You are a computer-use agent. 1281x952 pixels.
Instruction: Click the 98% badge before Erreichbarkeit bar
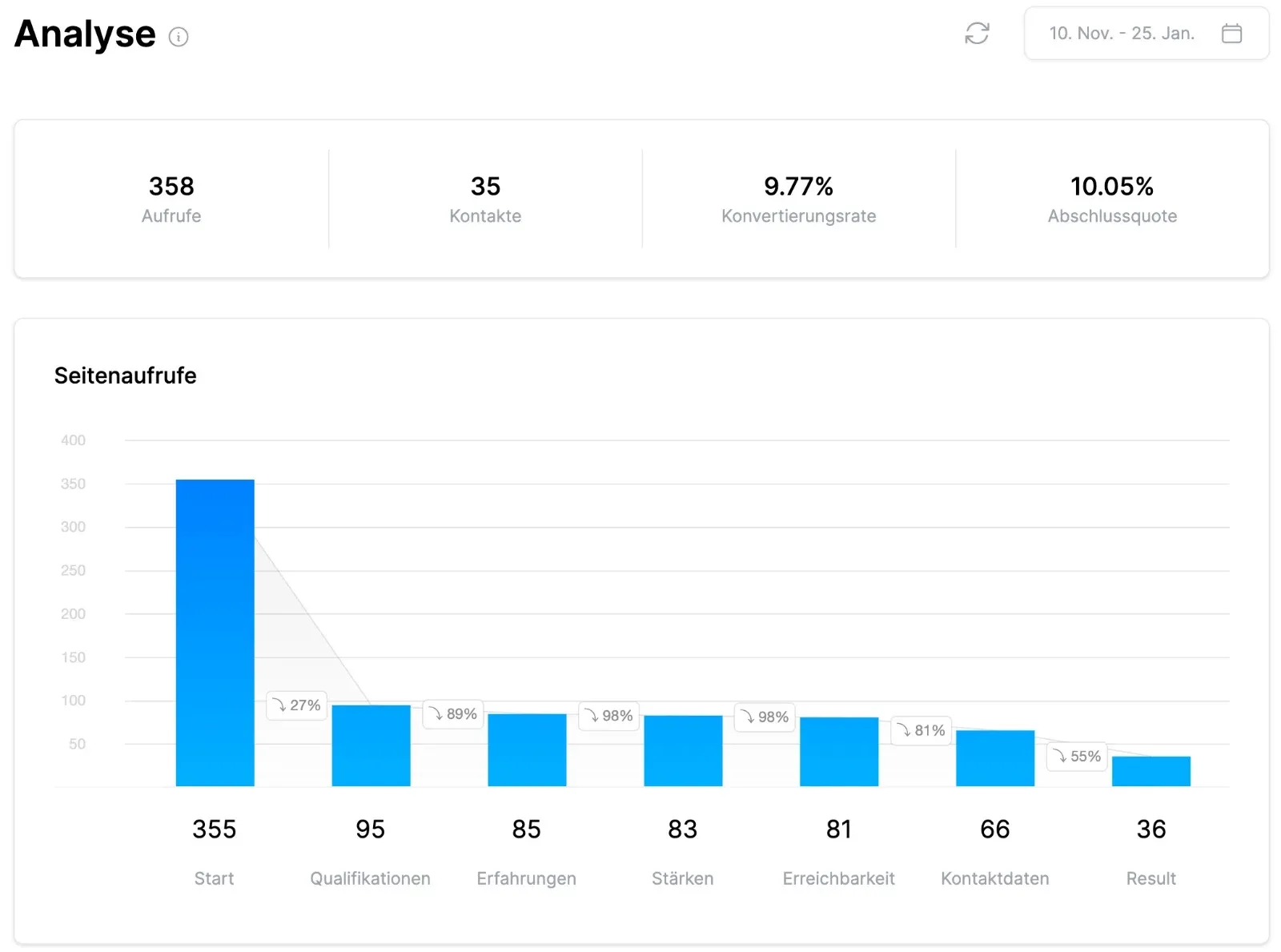pyautogui.click(x=765, y=717)
